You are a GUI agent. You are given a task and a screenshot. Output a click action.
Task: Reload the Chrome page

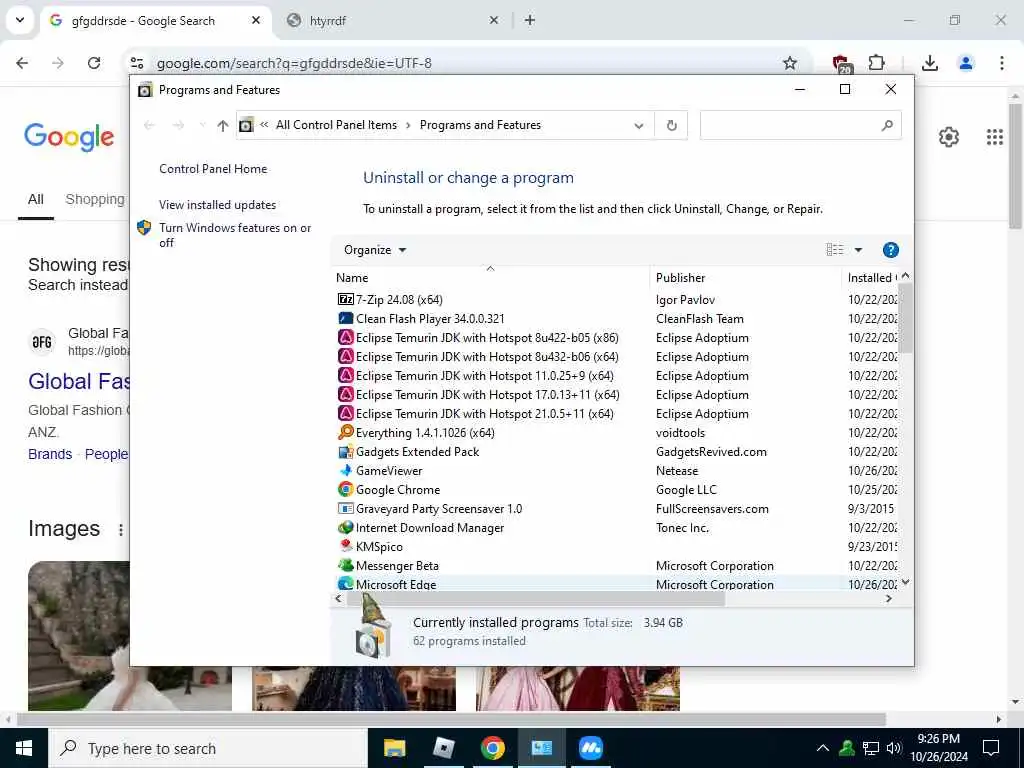point(94,63)
